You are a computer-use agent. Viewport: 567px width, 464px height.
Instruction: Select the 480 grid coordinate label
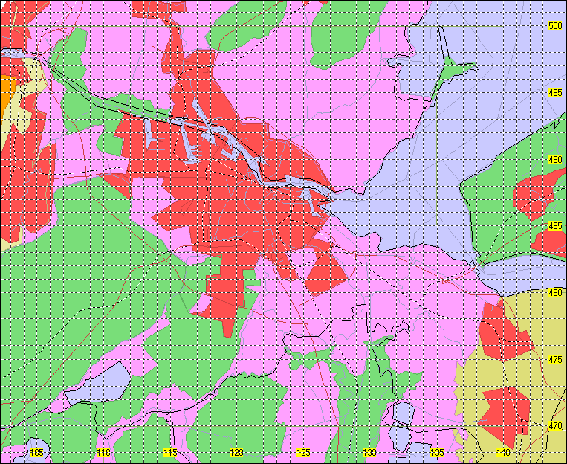(x=555, y=293)
